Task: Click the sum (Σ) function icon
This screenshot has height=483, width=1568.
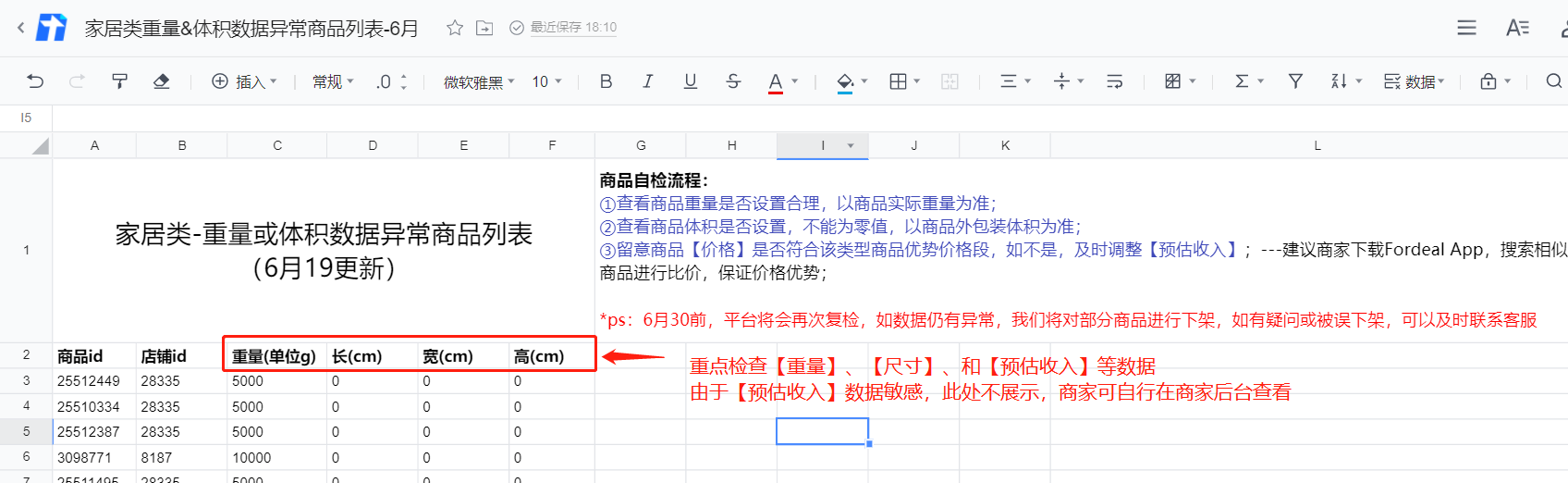Action: tap(1242, 81)
